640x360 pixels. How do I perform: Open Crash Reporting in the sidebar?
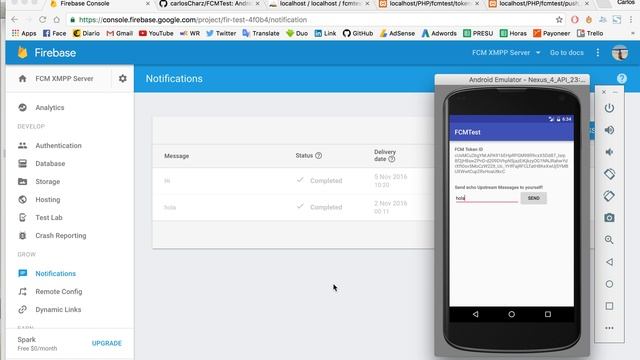[x=61, y=236]
